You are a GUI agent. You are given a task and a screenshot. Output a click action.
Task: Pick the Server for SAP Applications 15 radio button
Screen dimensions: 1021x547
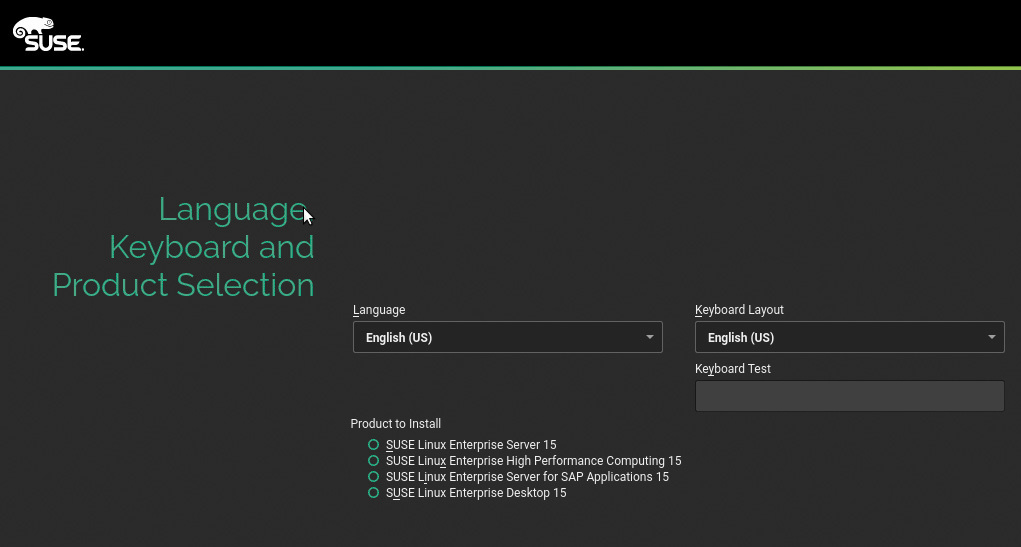tap(374, 477)
